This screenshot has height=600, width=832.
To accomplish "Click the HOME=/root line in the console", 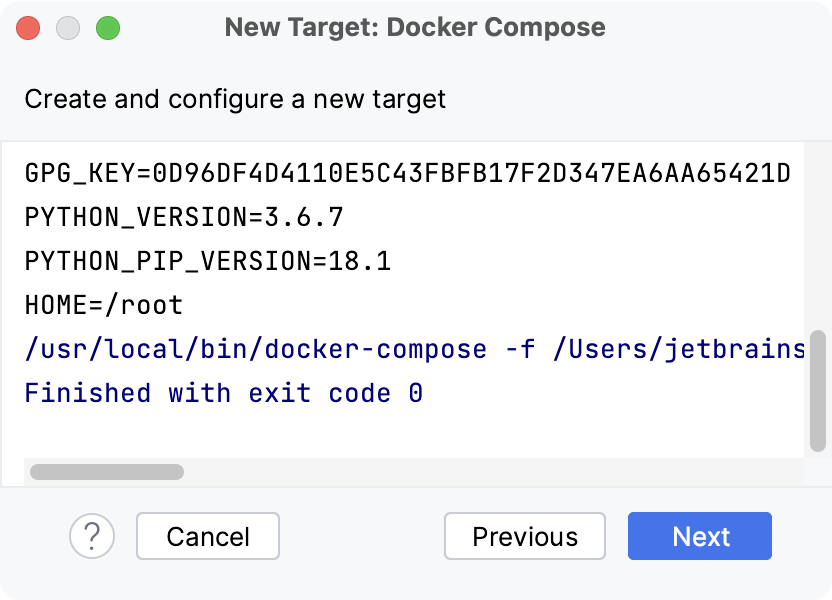I will tap(103, 304).
